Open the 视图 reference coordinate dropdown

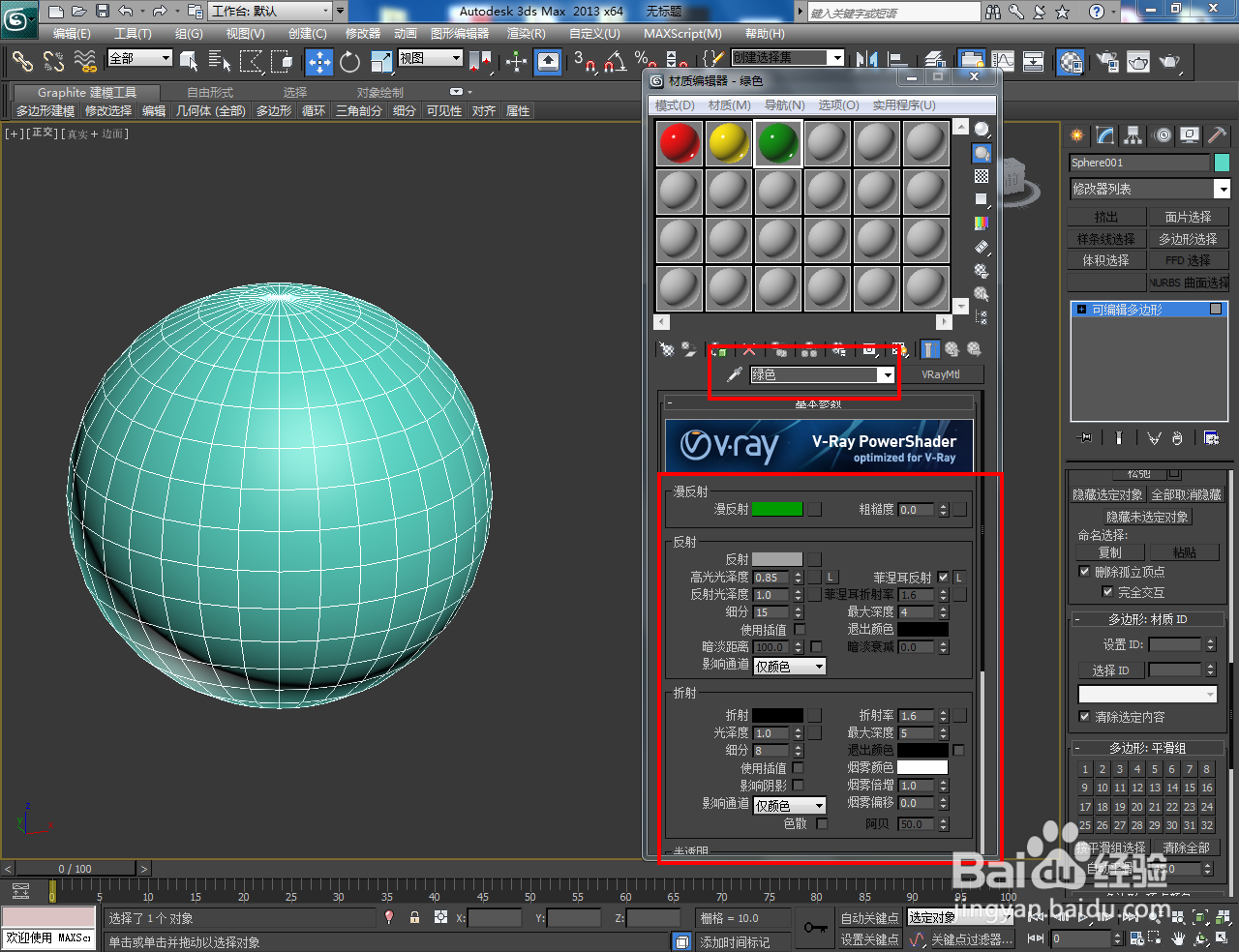pyautogui.click(x=431, y=59)
